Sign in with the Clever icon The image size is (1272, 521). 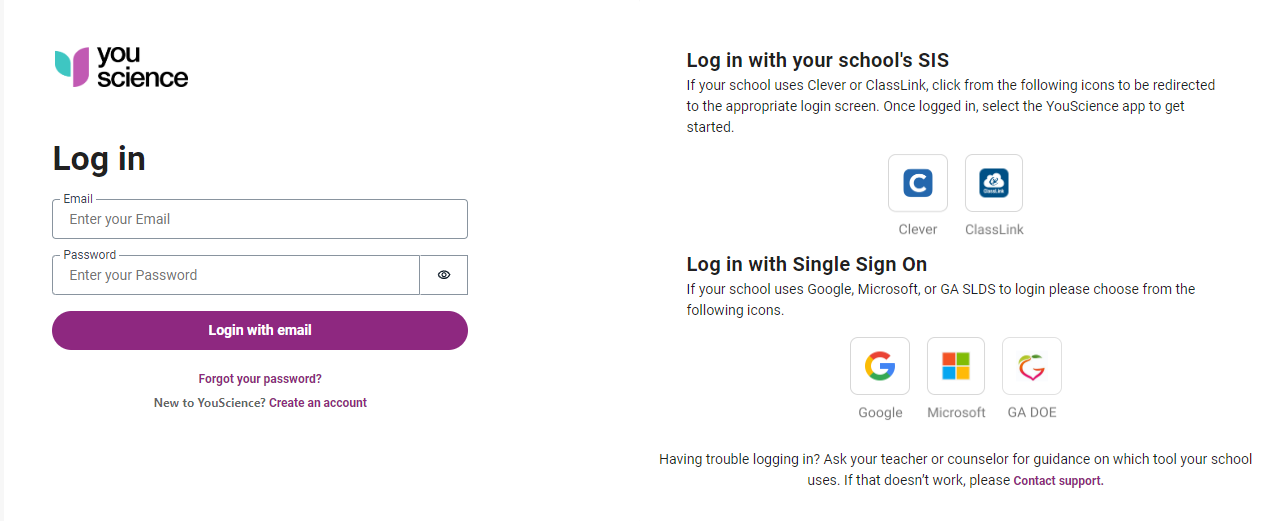917,183
